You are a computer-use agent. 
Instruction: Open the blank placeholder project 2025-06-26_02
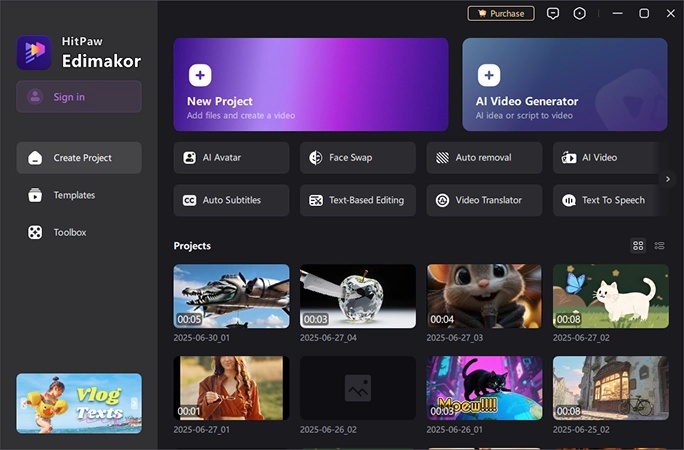pyautogui.click(x=358, y=388)
